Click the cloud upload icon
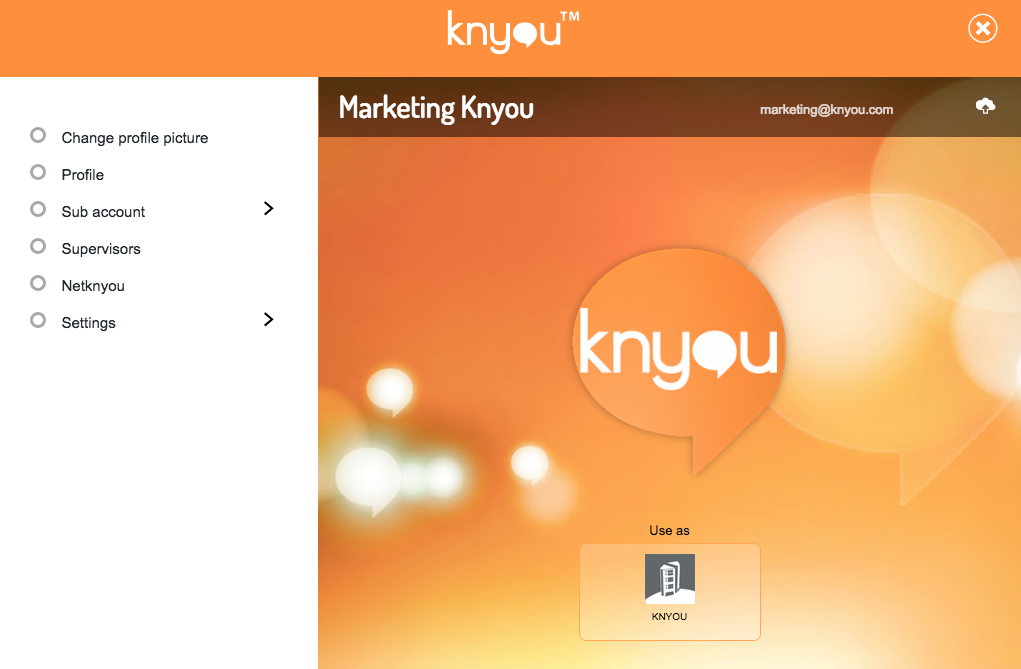The image size is (1021, 669). (985, 106)
